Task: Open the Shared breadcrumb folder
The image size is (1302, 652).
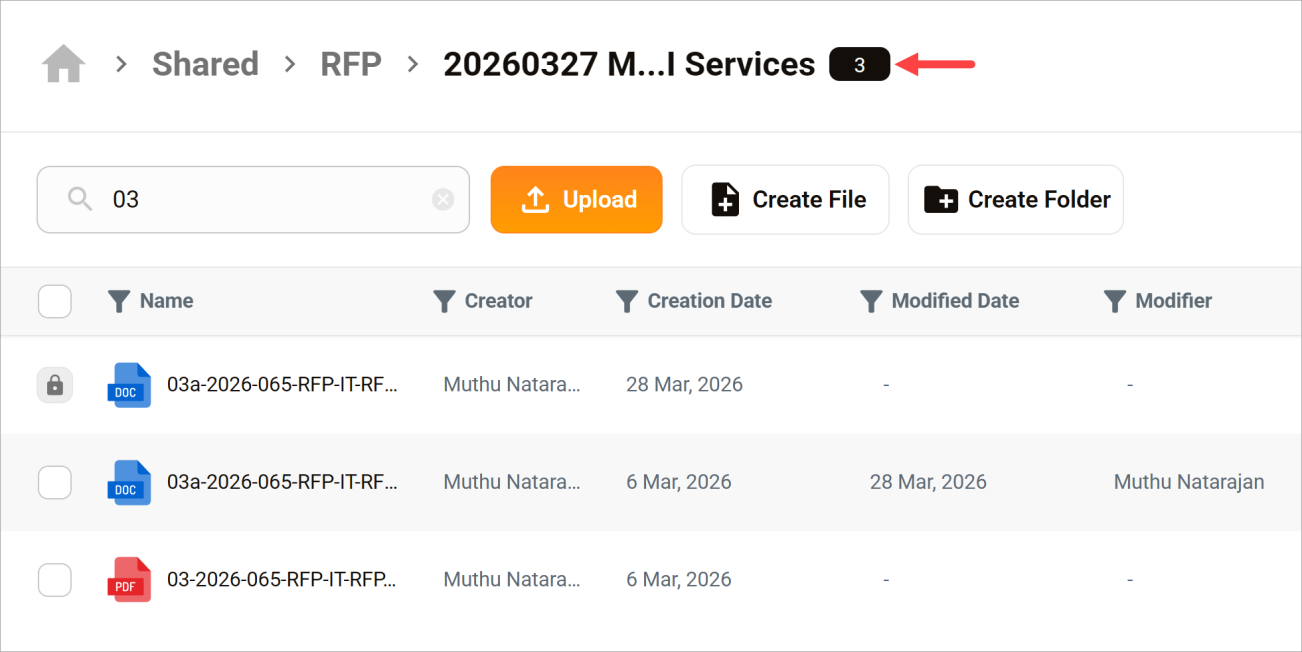Action: coord(205,64)
